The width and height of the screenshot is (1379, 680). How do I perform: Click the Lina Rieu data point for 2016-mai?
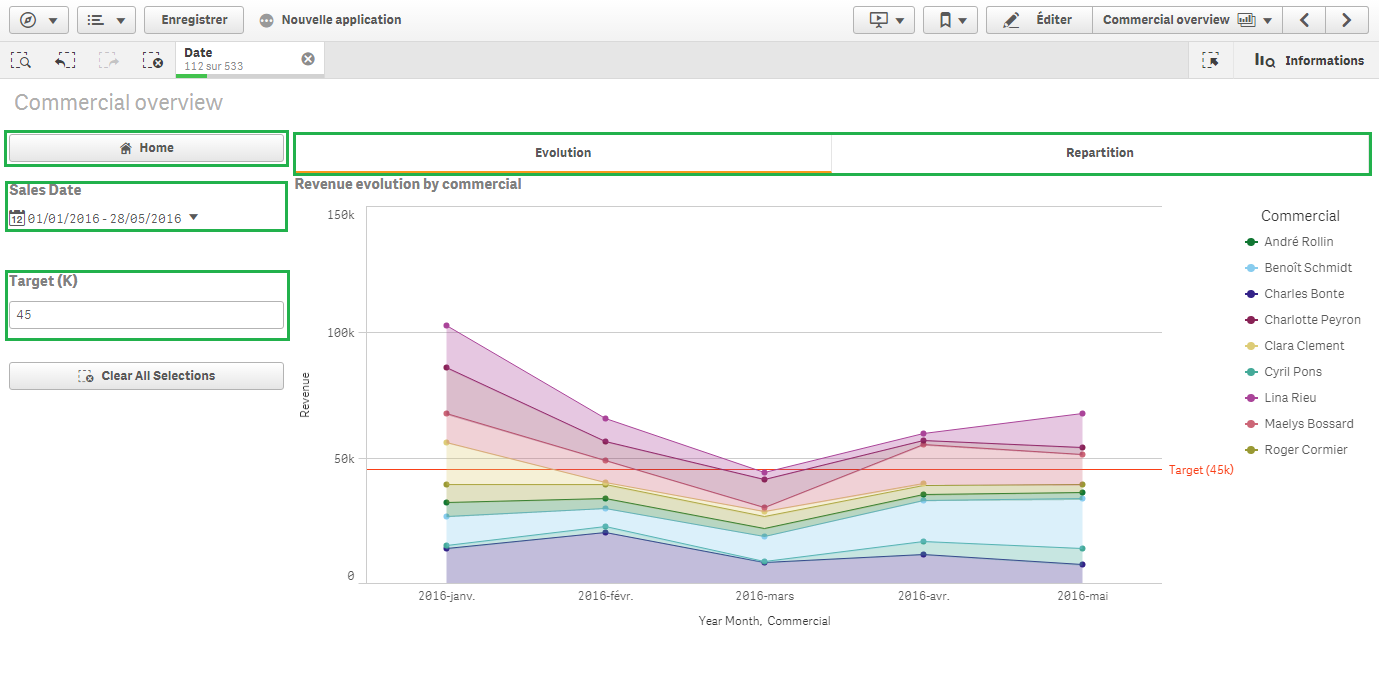tap(1082, 414)
